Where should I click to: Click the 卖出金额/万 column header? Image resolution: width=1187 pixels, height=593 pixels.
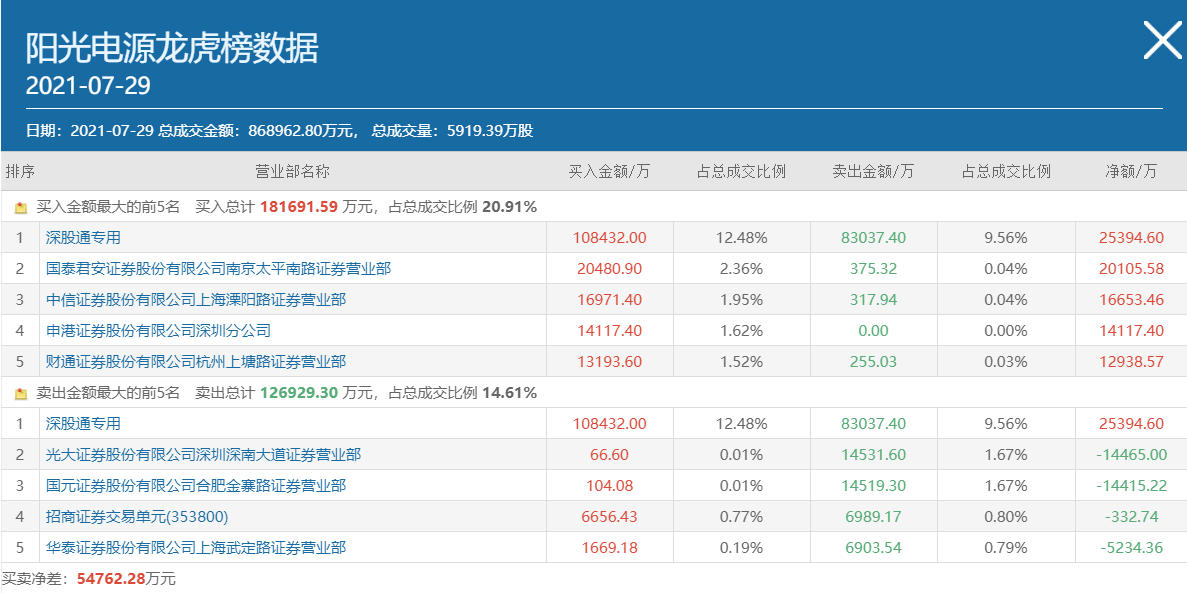click(873, 171)
